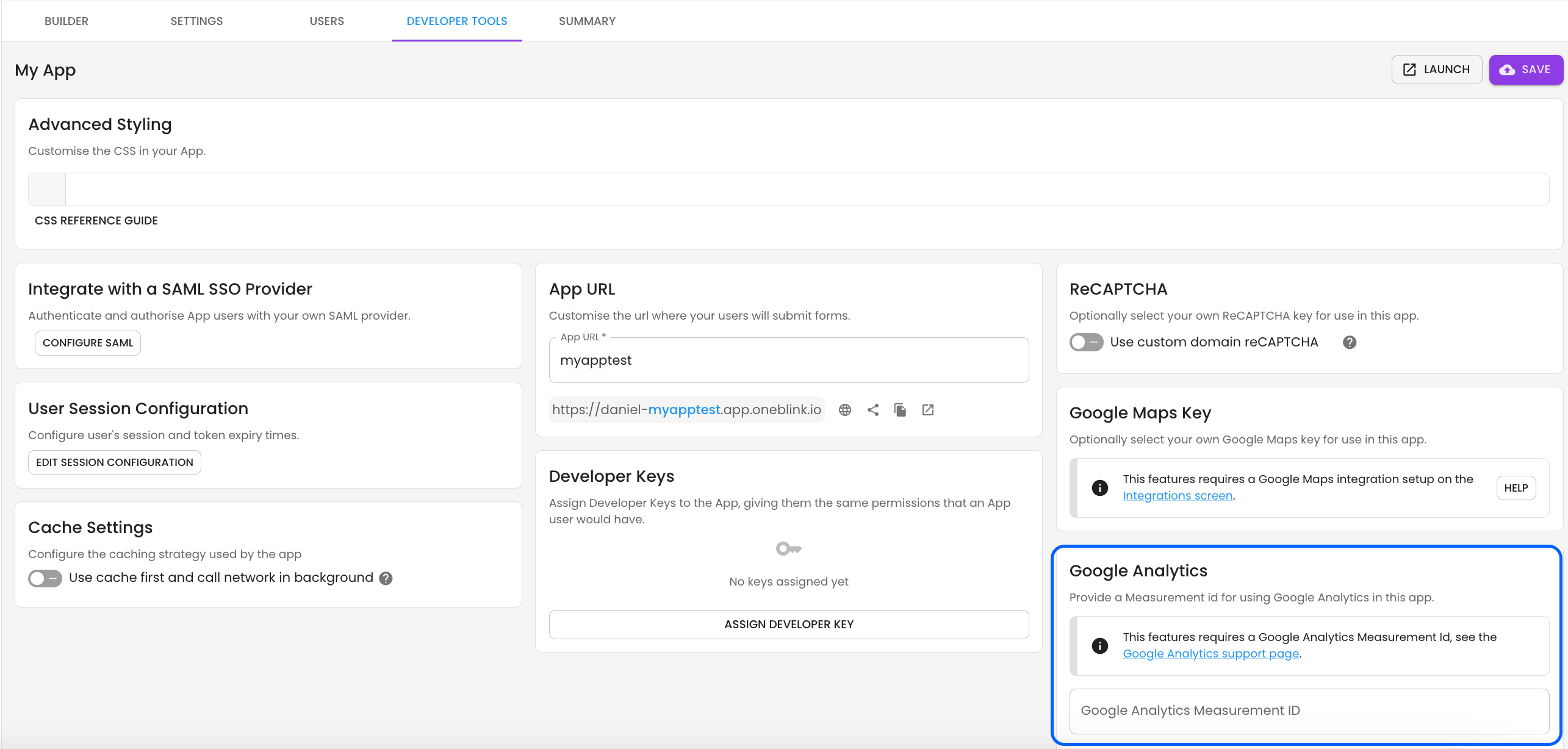
Task: Click info icon in Google Analytics notice
Action: pyautogui.click(x=1099, y=645)
